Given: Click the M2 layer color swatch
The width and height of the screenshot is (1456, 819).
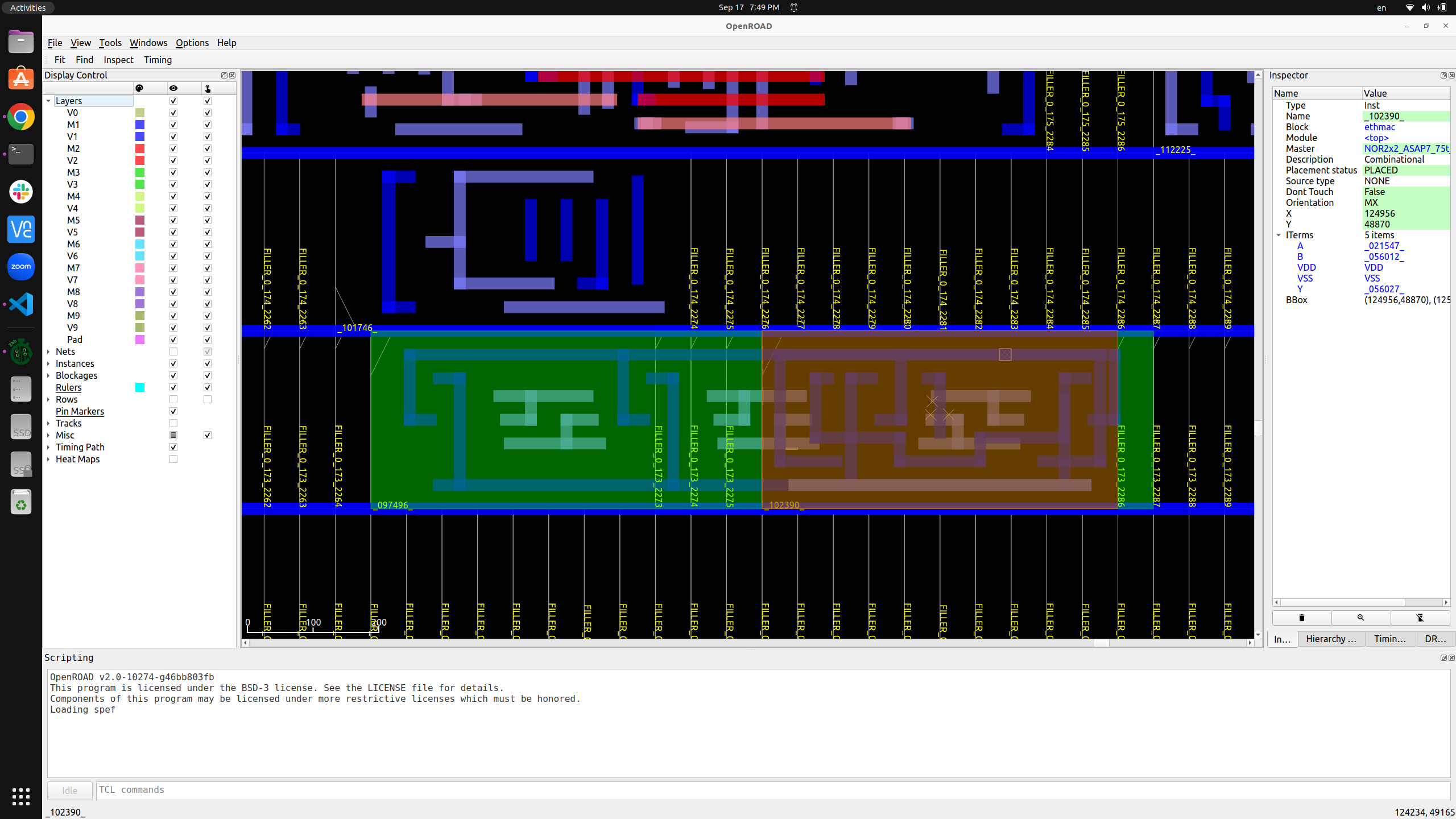Looking at the screenshot, I should [x=139, y=148].
